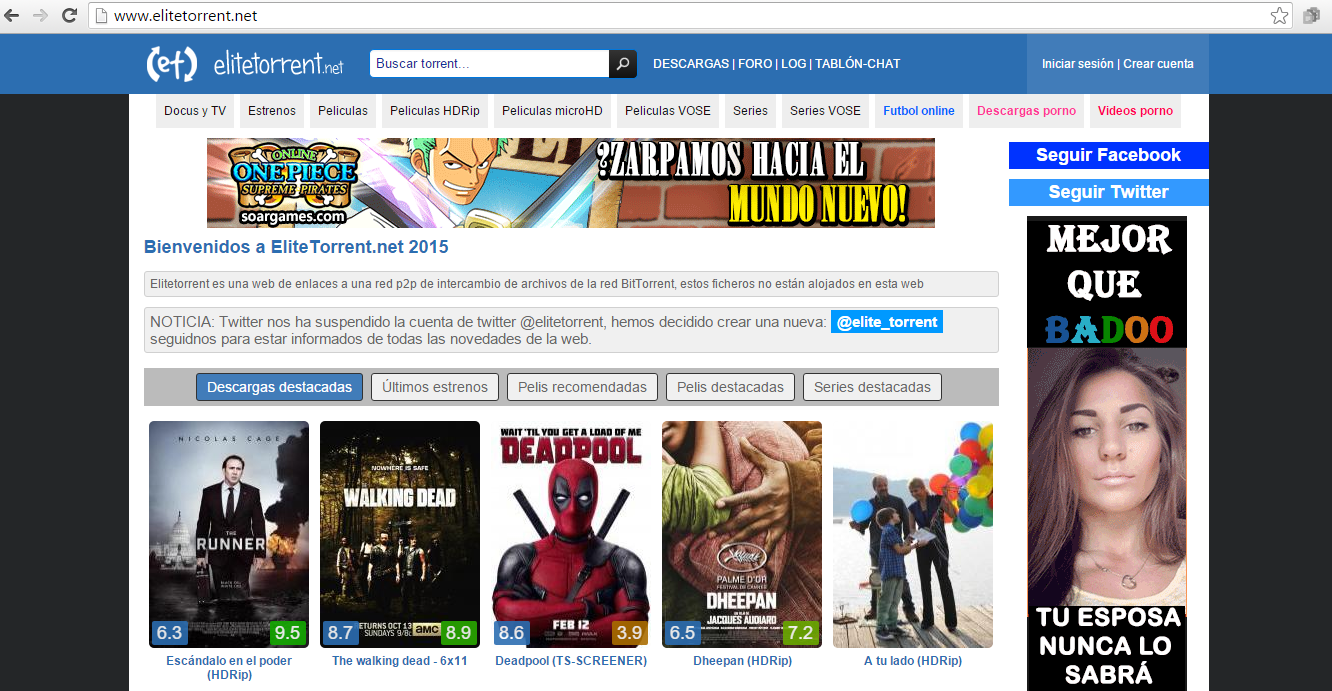Open the Deadpool poster
Viewport: 1332px width, 691px height.
[571, 534]
